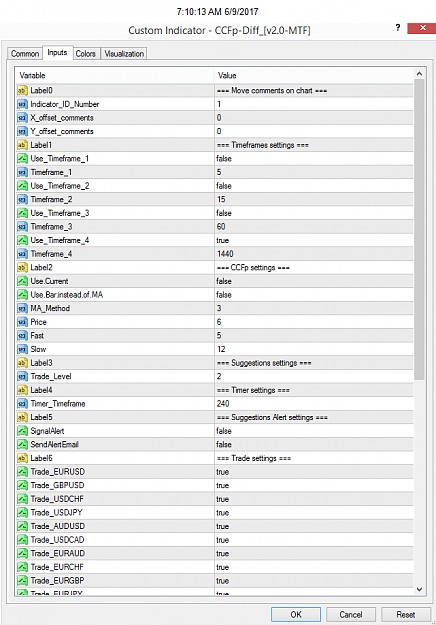Click the 1440 value of Timeframe_4

click(225, 254)
